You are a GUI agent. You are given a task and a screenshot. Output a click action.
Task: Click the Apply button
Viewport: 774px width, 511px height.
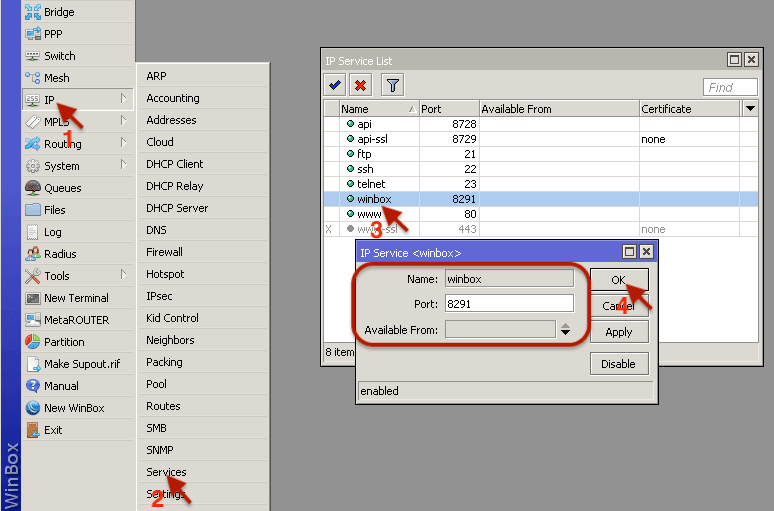pyautogui.click(x=619, y=332)
